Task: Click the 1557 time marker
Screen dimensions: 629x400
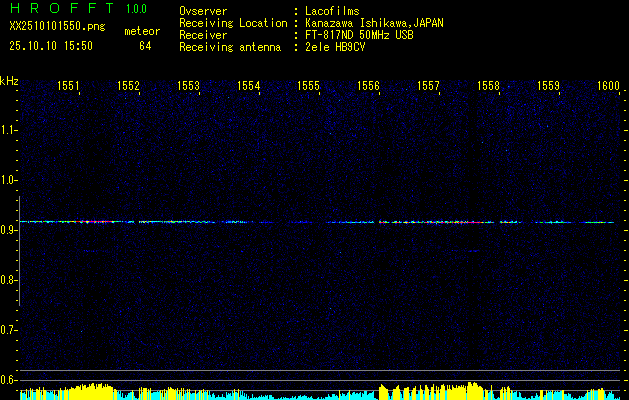Action: pos(429,87)
